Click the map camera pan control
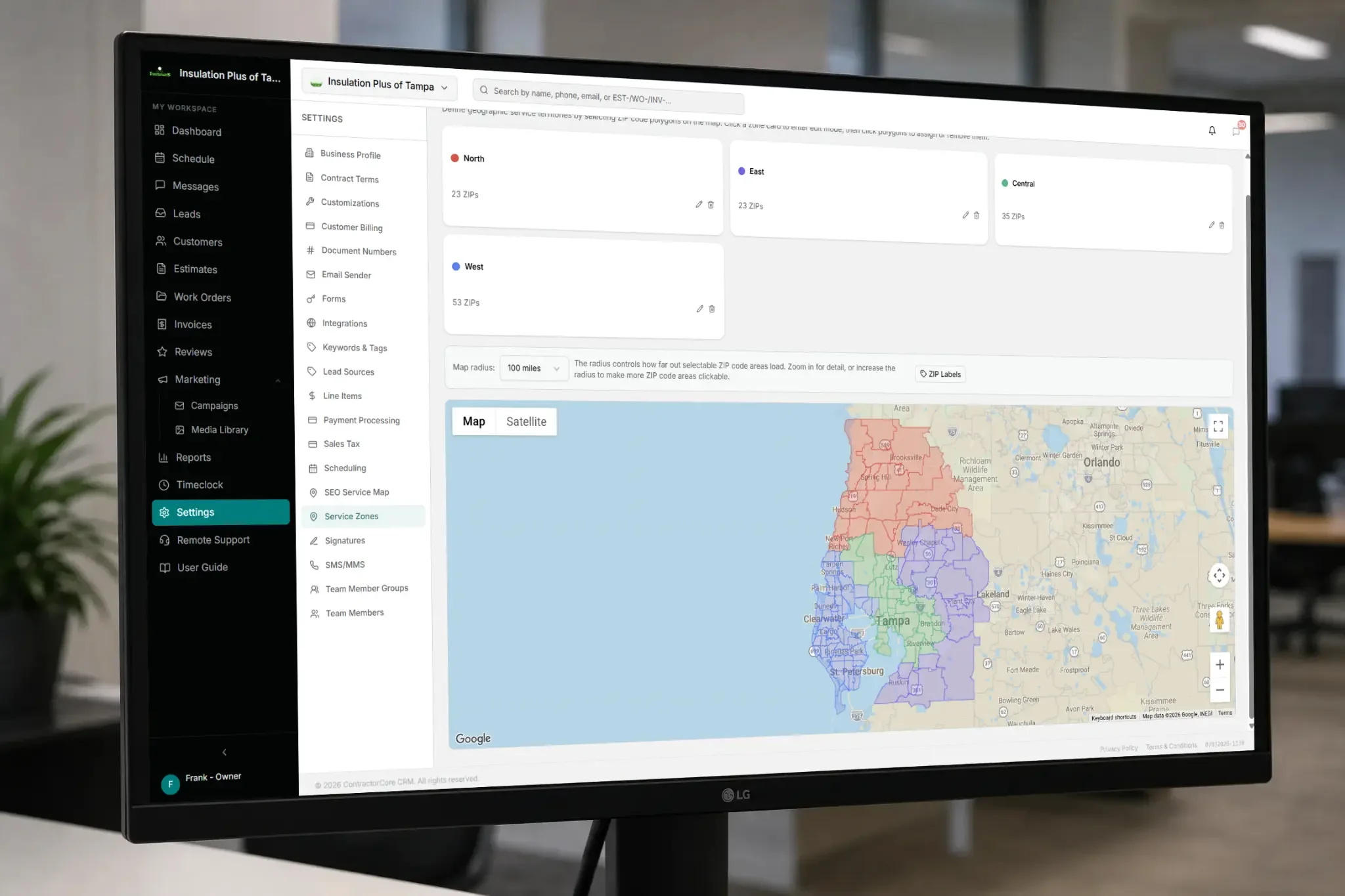The width and height of the screenshot is (1345, 896). click(1219, 576)
